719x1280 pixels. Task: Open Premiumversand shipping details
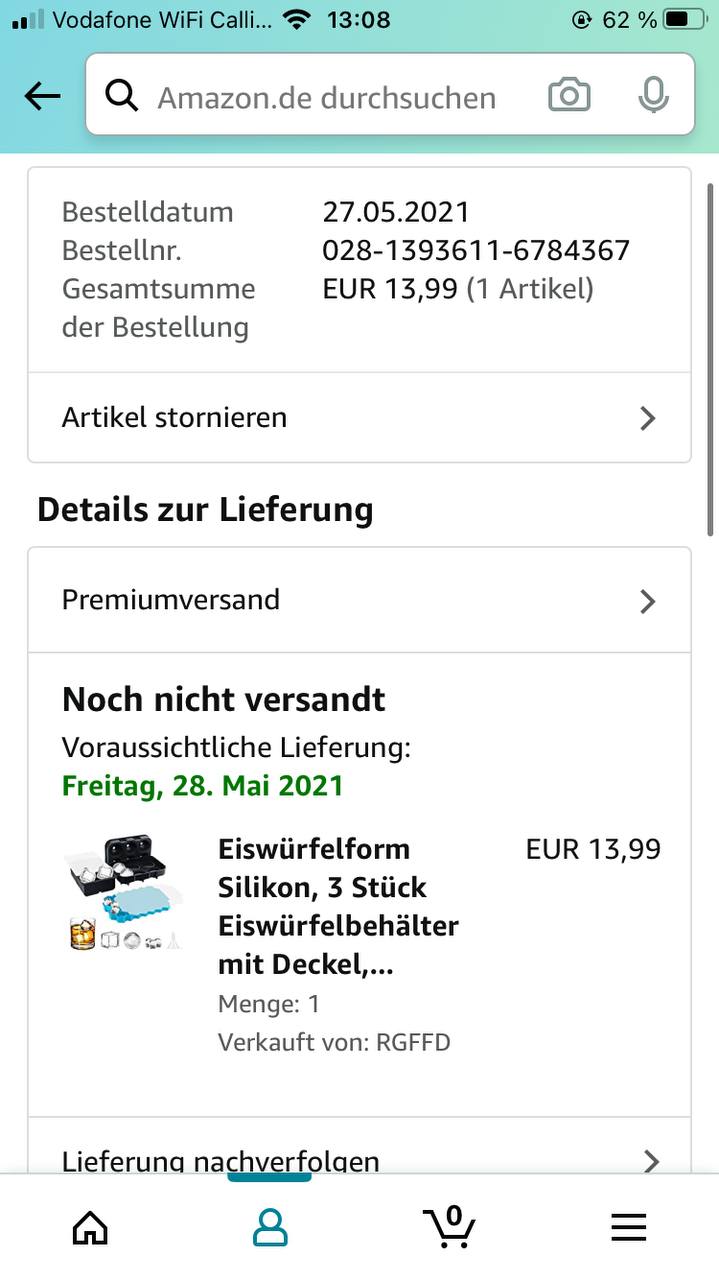[x=359, y=600]
